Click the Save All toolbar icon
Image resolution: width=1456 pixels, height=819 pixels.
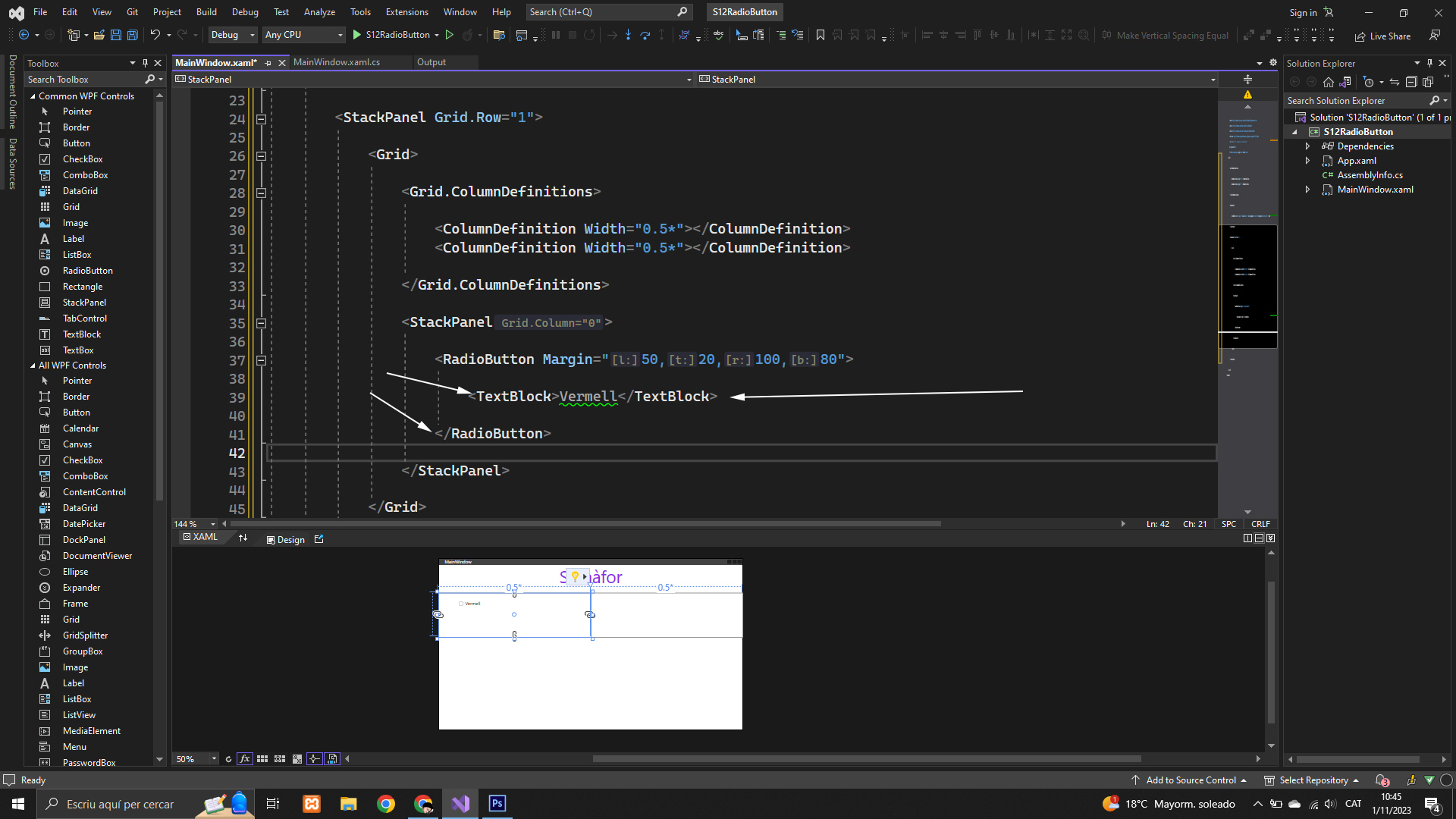[x=132, y=35]
